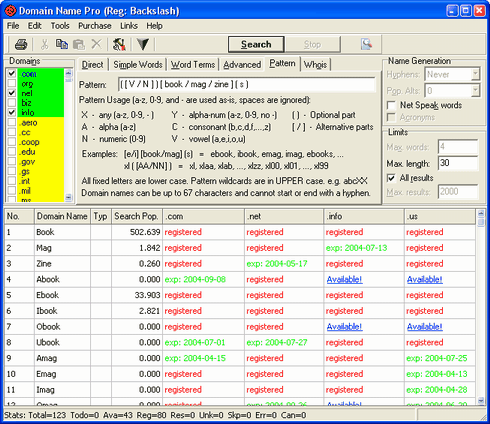Viewport: 490px width, 424px height.
Task: Click the .info column header
Action: point(364,216)
